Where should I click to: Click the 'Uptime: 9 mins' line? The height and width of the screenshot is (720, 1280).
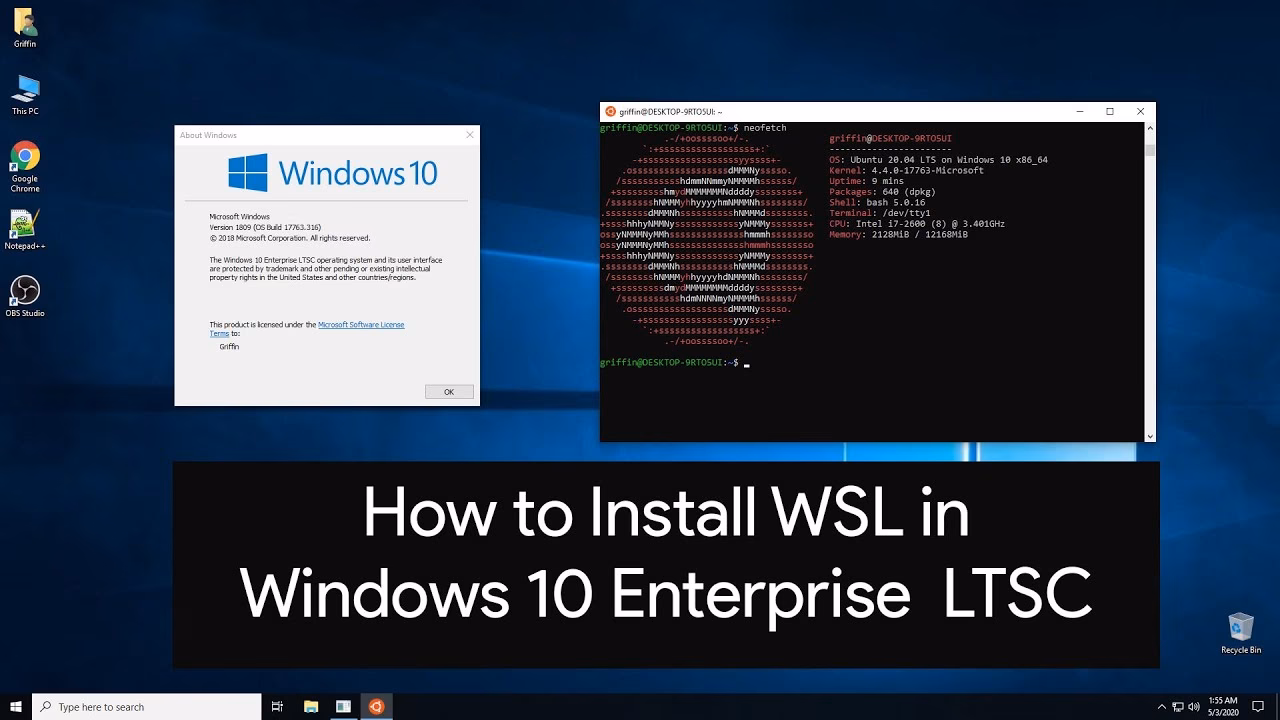tap(866, 181)
